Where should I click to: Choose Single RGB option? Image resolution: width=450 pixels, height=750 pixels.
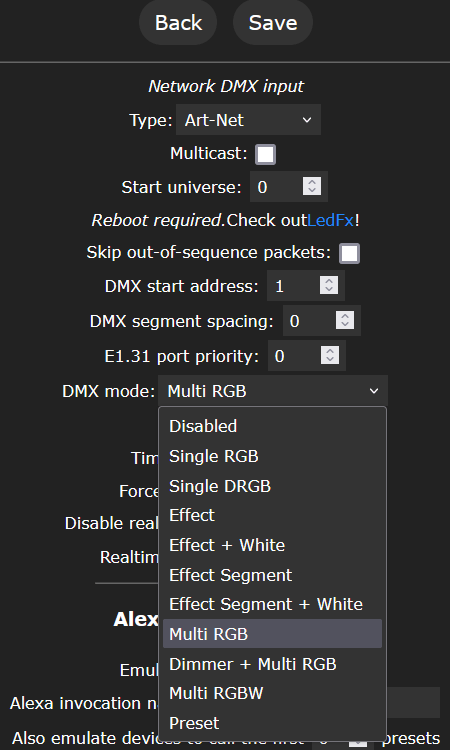point(273,456)
